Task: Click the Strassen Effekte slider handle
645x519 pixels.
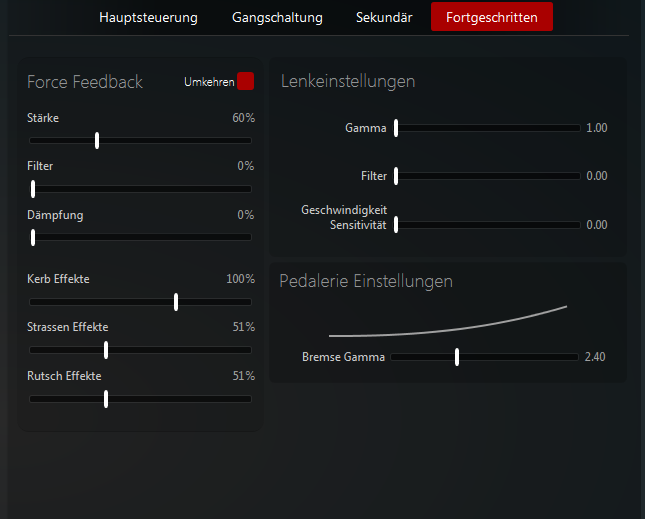Action: (106, 349)
